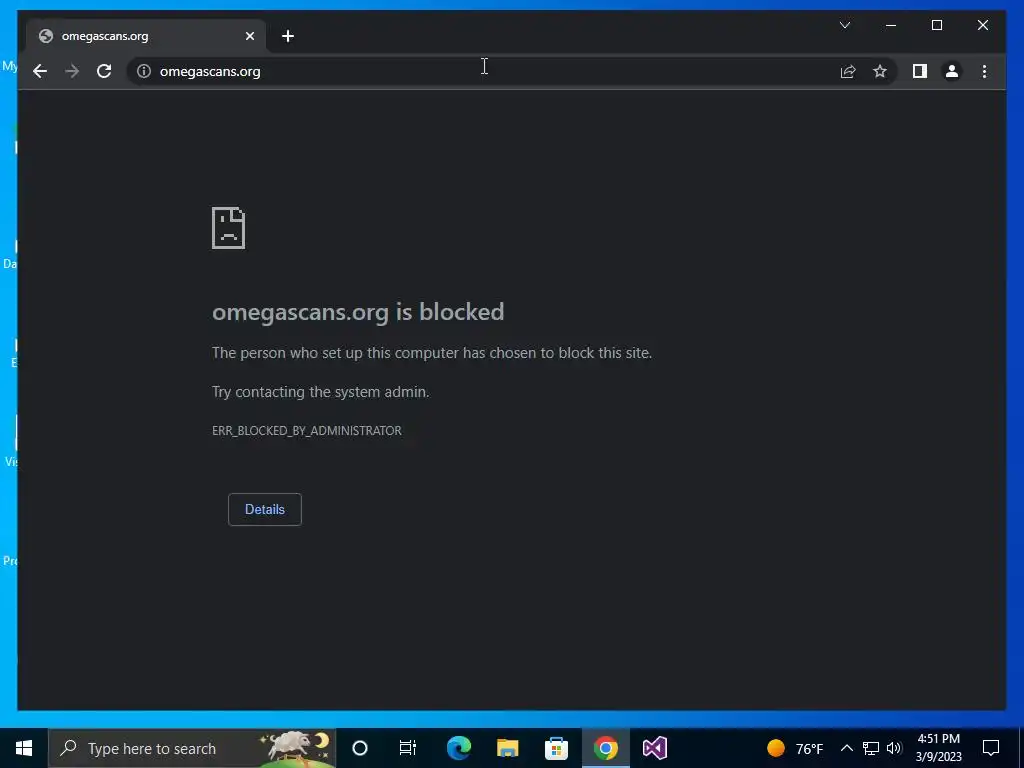Click "omegascans.org is blocked" heading
This screenshot has height=768, width=1024.
pos(358,312)
